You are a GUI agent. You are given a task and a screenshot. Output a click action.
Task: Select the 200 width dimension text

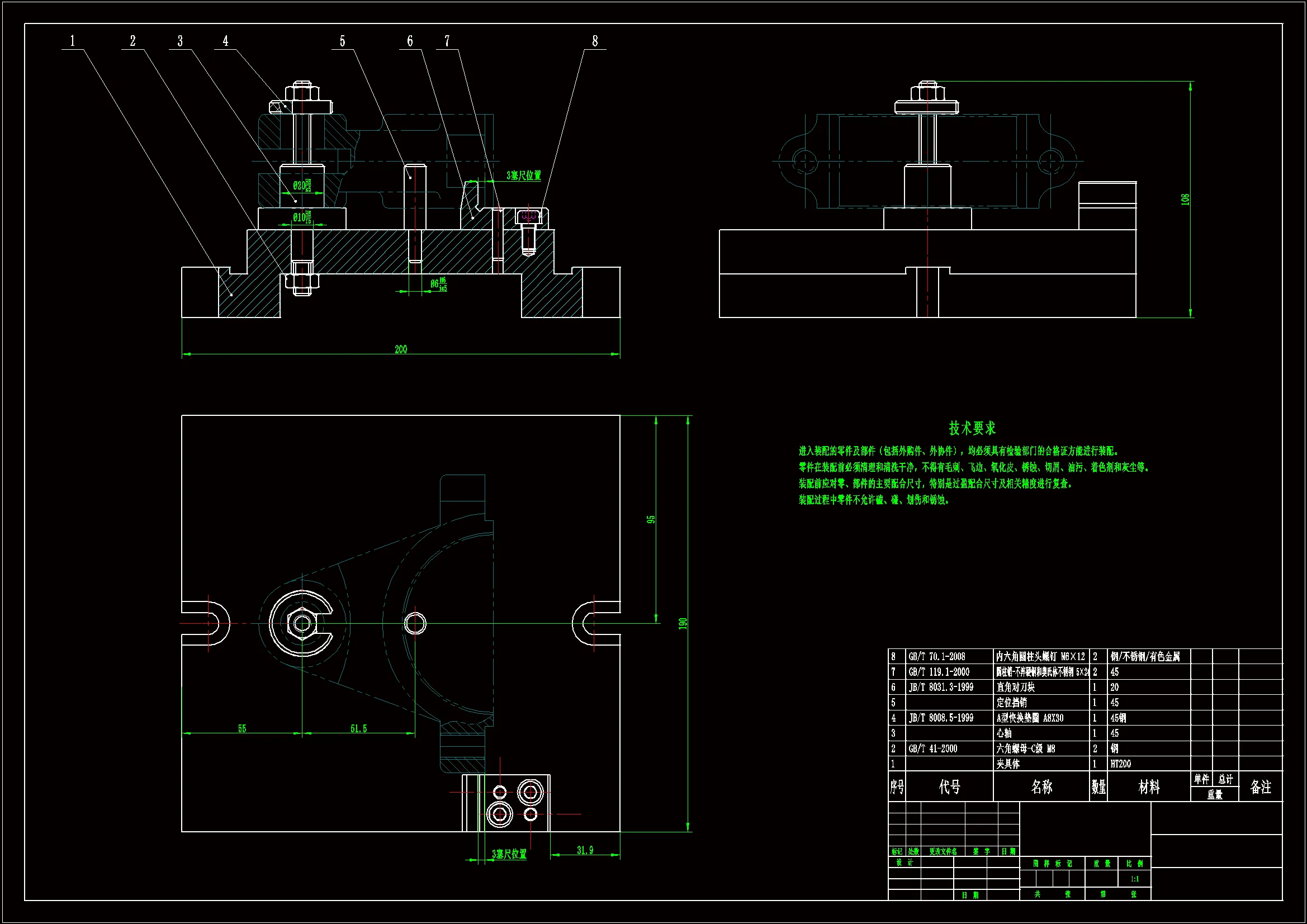tap(401, 349)
